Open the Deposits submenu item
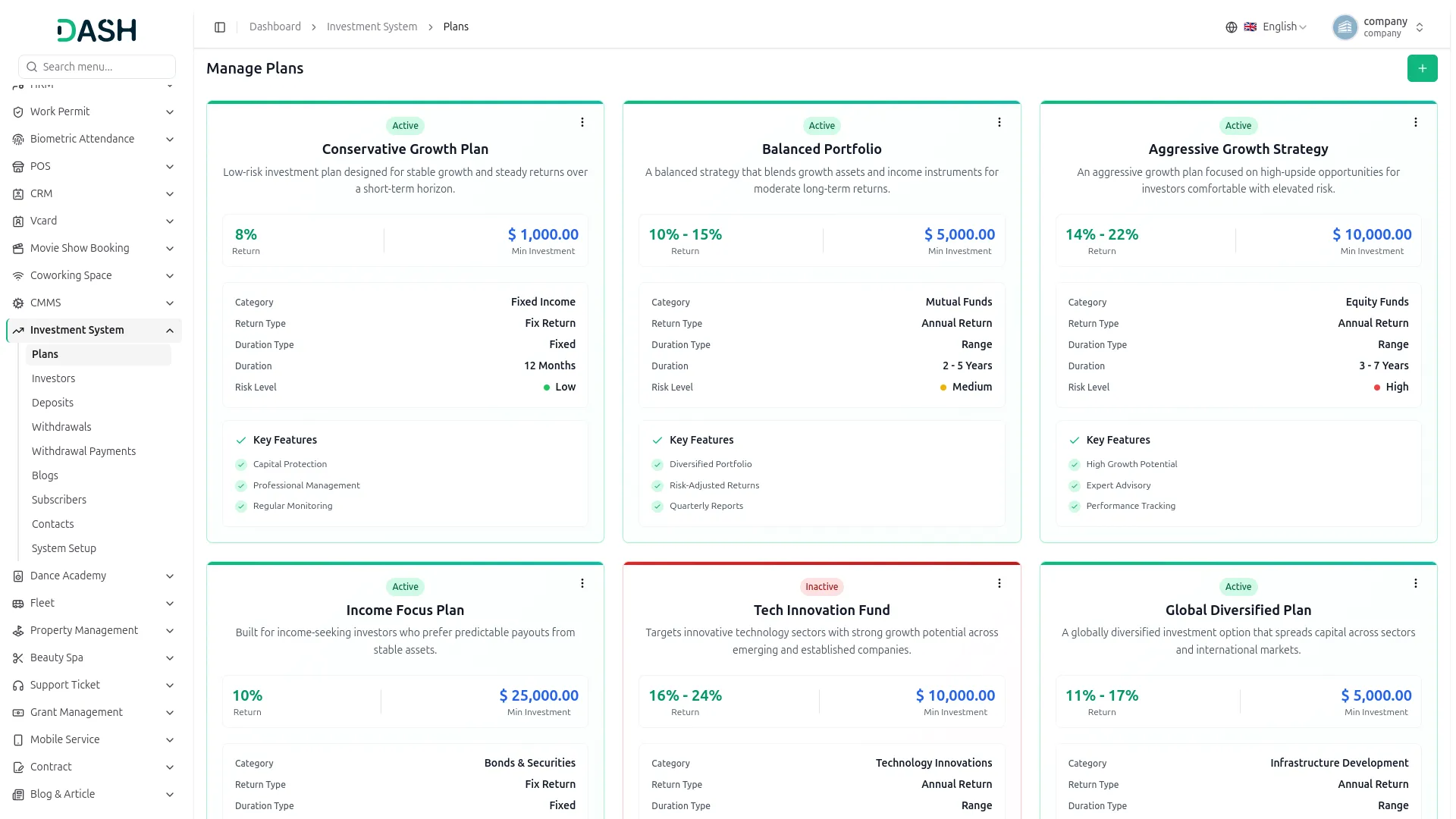 (99, 403)
